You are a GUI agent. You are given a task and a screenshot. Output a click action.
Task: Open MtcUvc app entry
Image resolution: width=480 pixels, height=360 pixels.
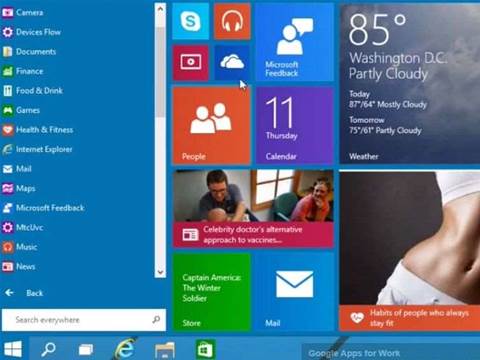coord(23,228)
